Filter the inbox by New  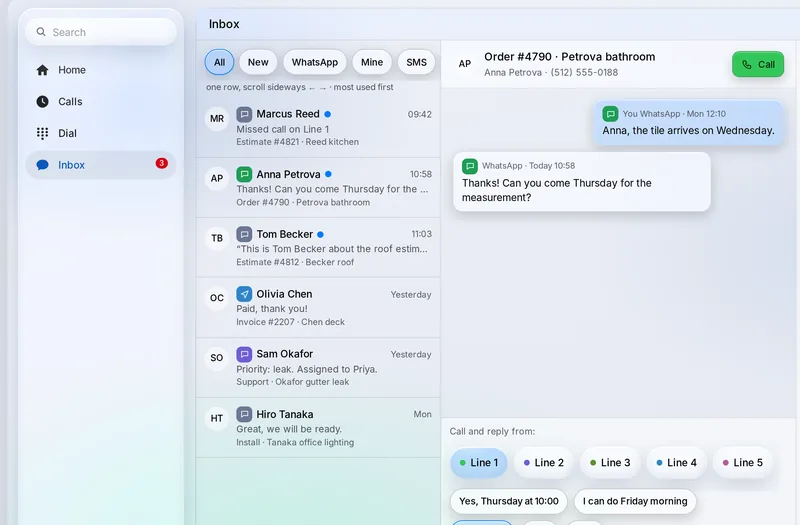coord(258,62)
